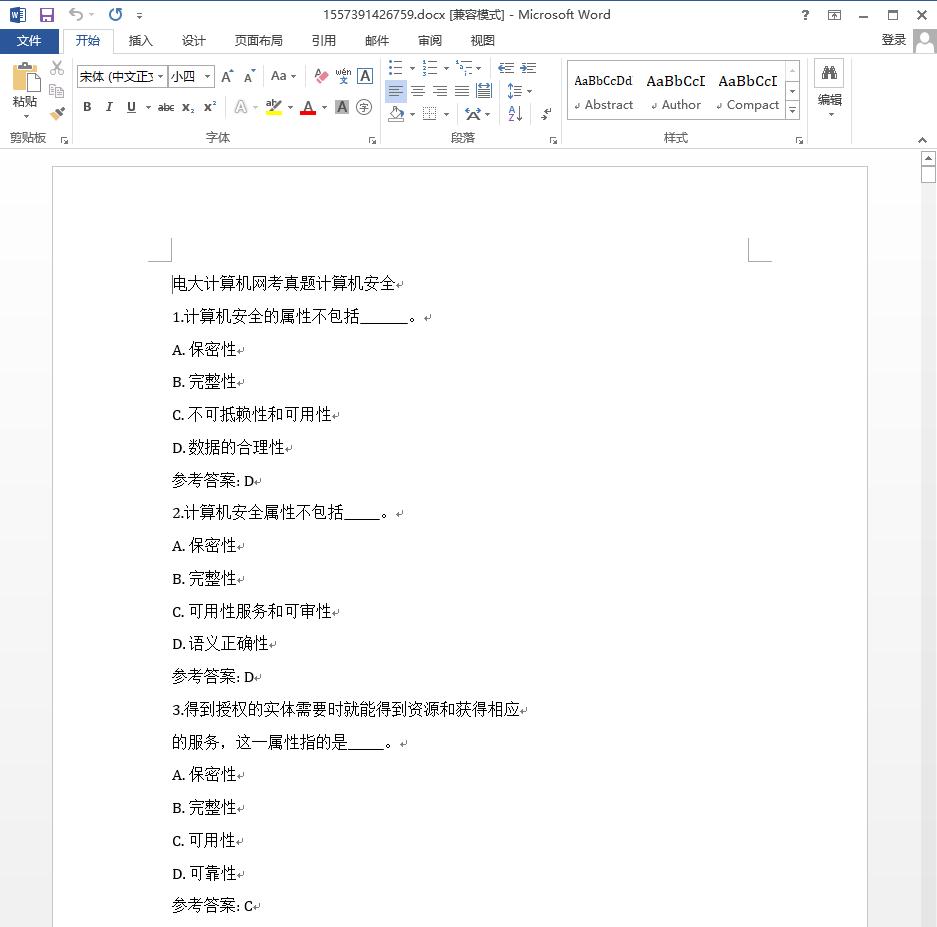
Task: Click the text highlight color icon
Action: 272,106
